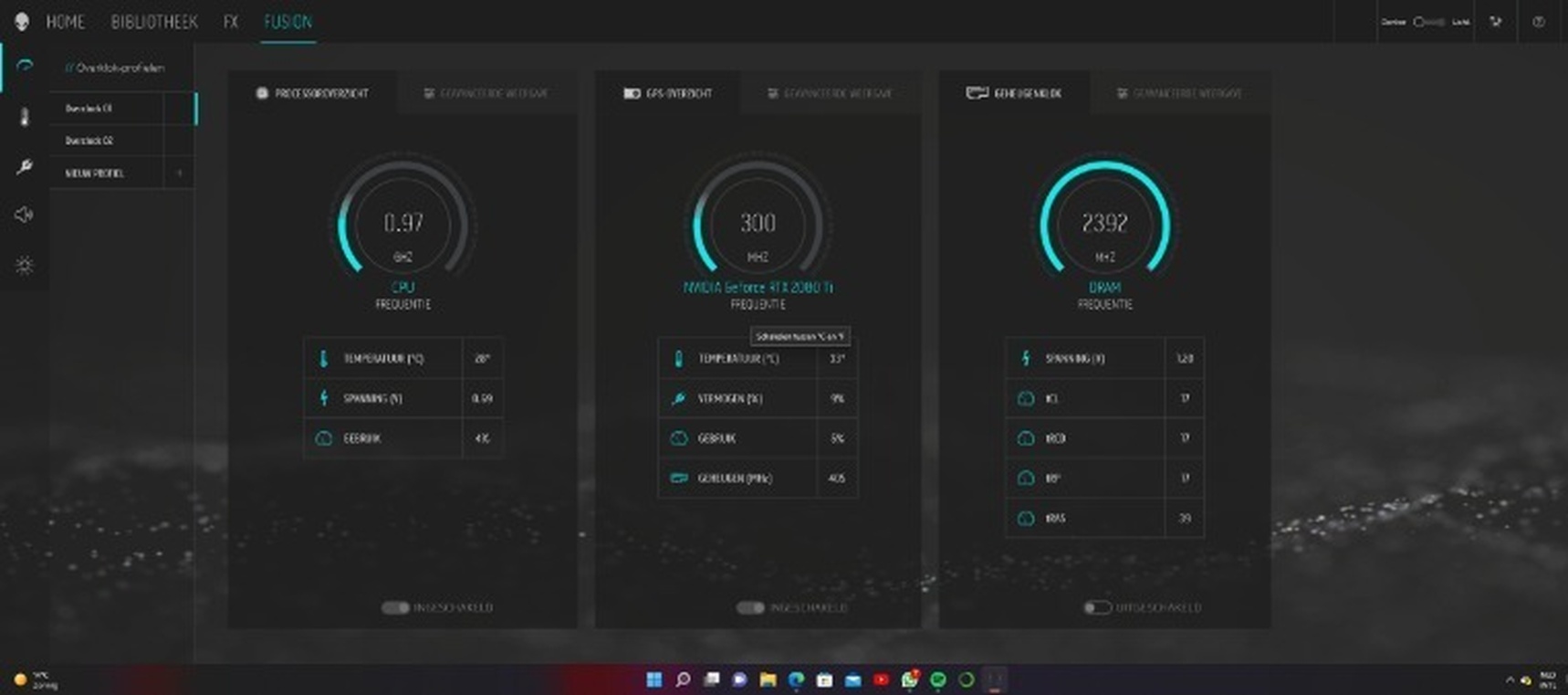Toggle the dark/light theme switch

click(x=1428, y=22)
